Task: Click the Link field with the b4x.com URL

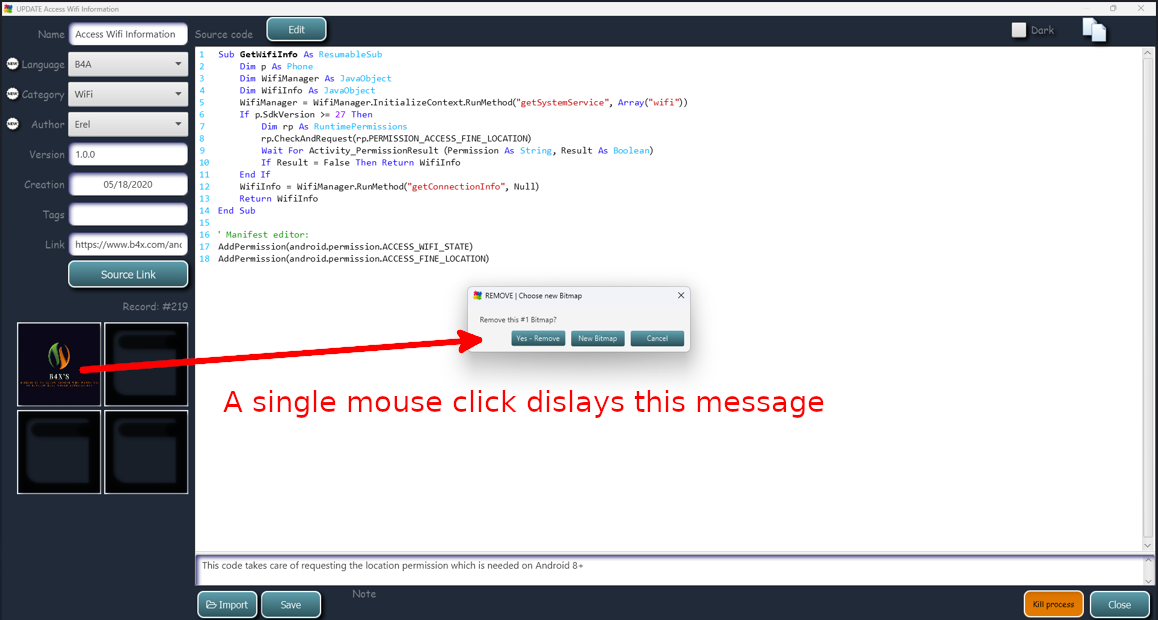Action: (x=128, y=244)
